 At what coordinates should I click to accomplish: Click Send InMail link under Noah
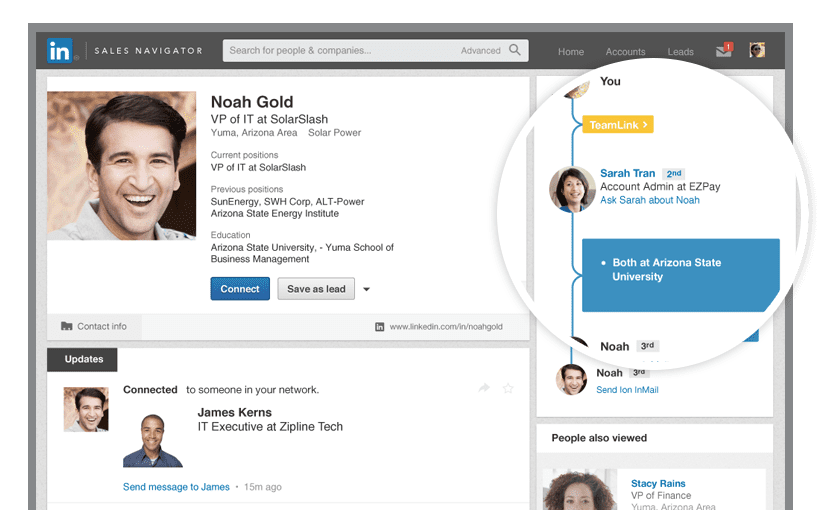click(627, 390)
